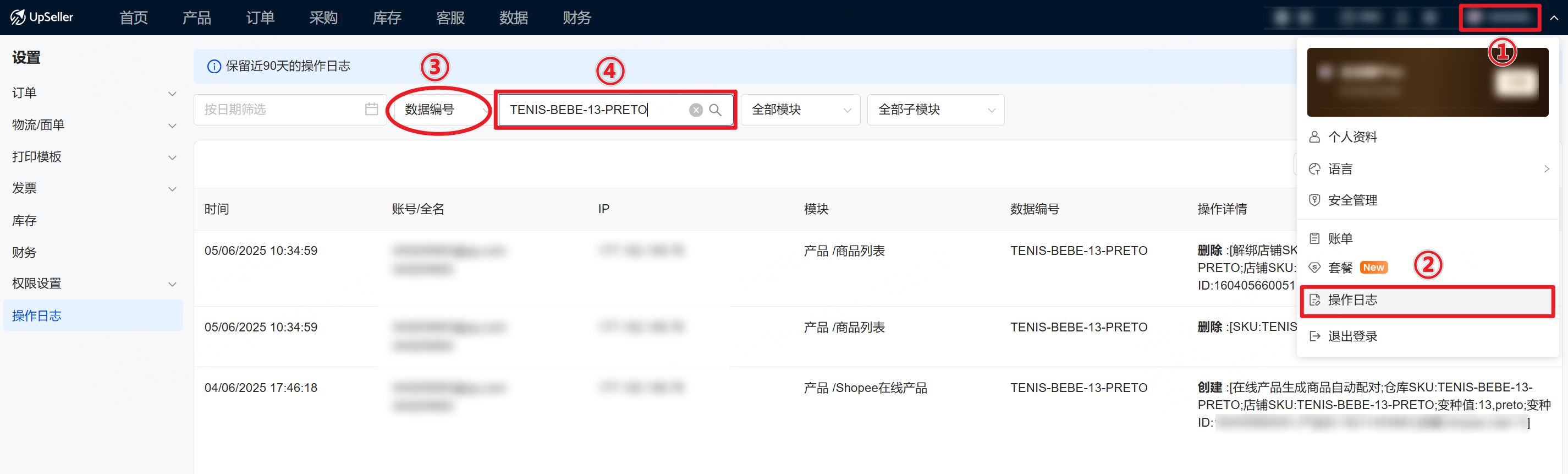The width and height of the screenshot is (1568, 474).
Task: Click the UpSeller logo
Action: tap(41, 17)
